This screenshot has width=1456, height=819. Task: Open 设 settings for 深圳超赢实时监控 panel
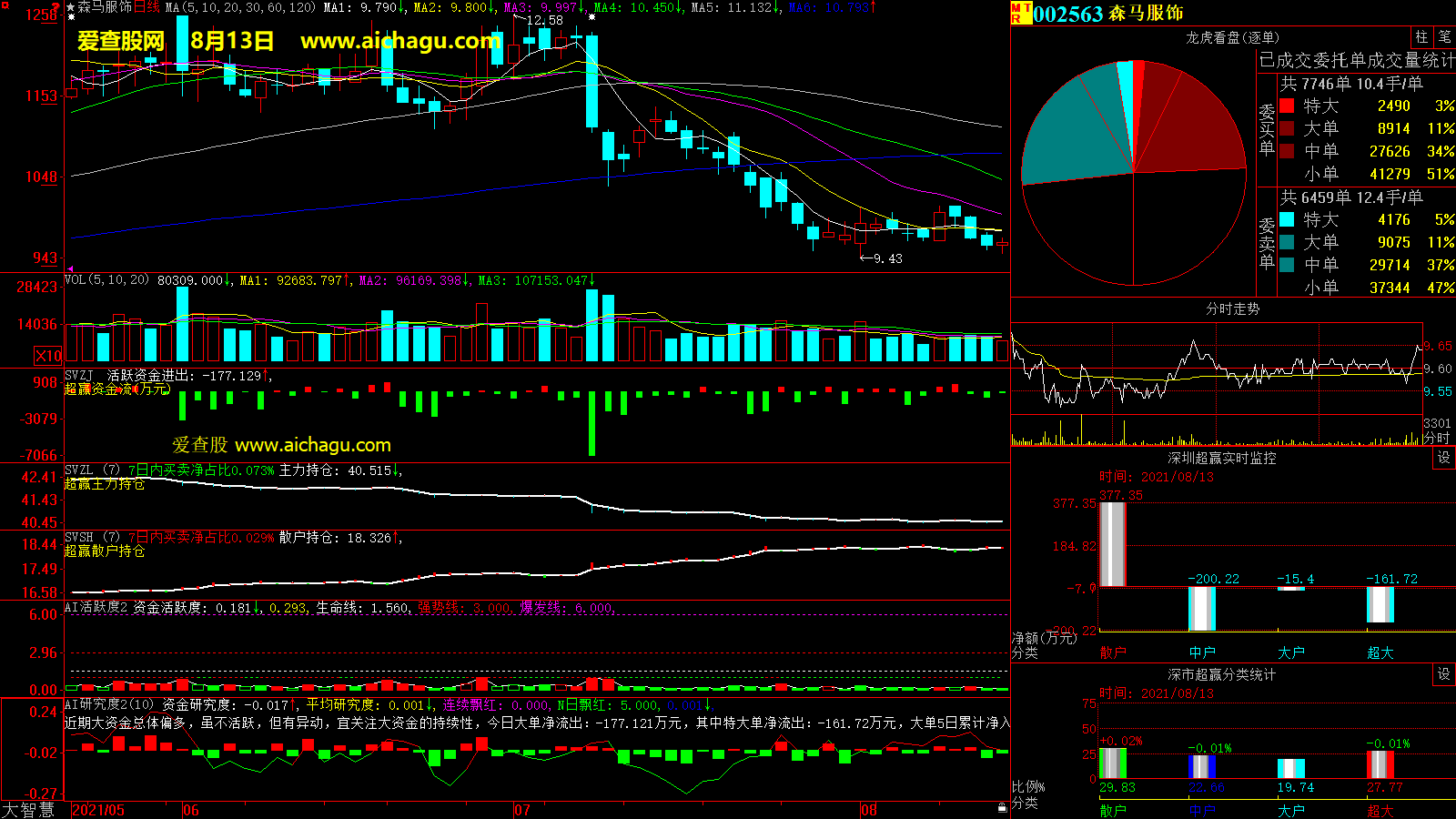click(x=1444, y=458)
